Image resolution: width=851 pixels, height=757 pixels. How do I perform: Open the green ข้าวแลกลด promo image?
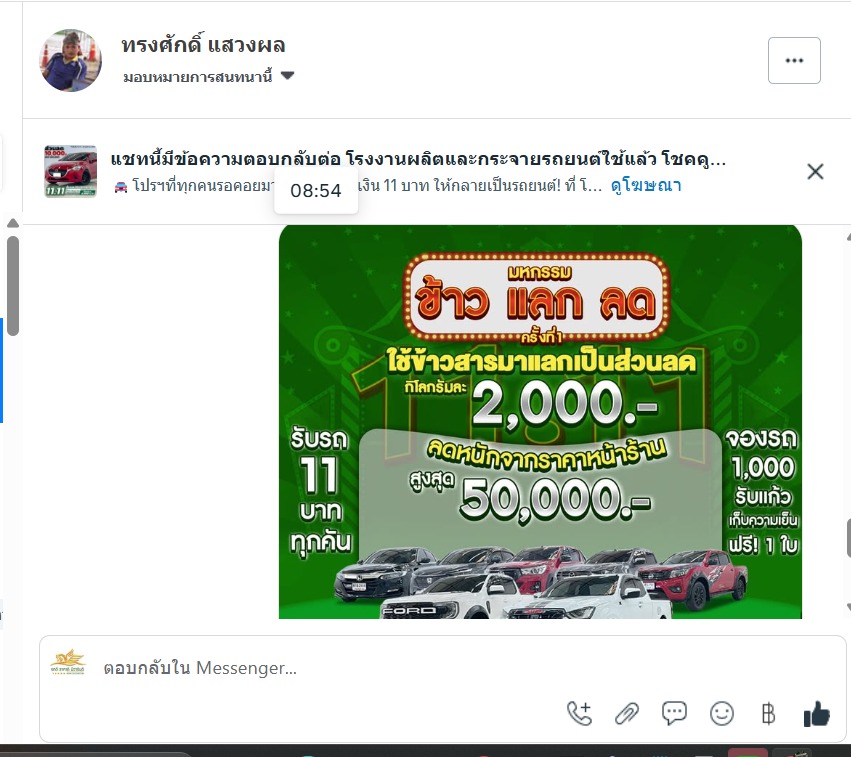pos(540,422)
